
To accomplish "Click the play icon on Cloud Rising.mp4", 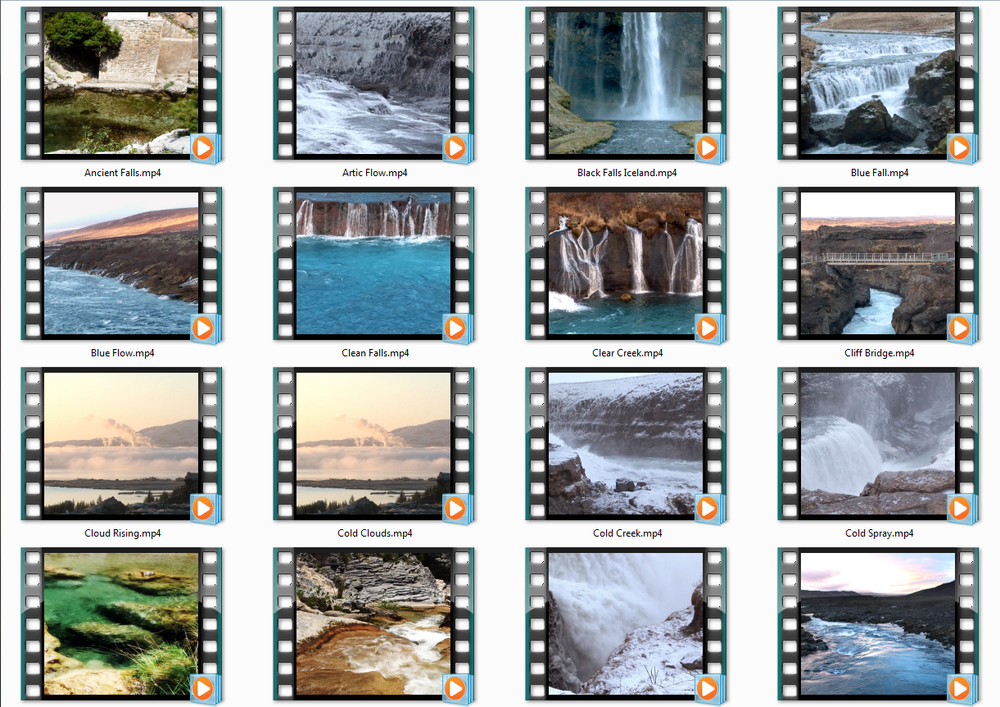I will click(x=204, y=509).
